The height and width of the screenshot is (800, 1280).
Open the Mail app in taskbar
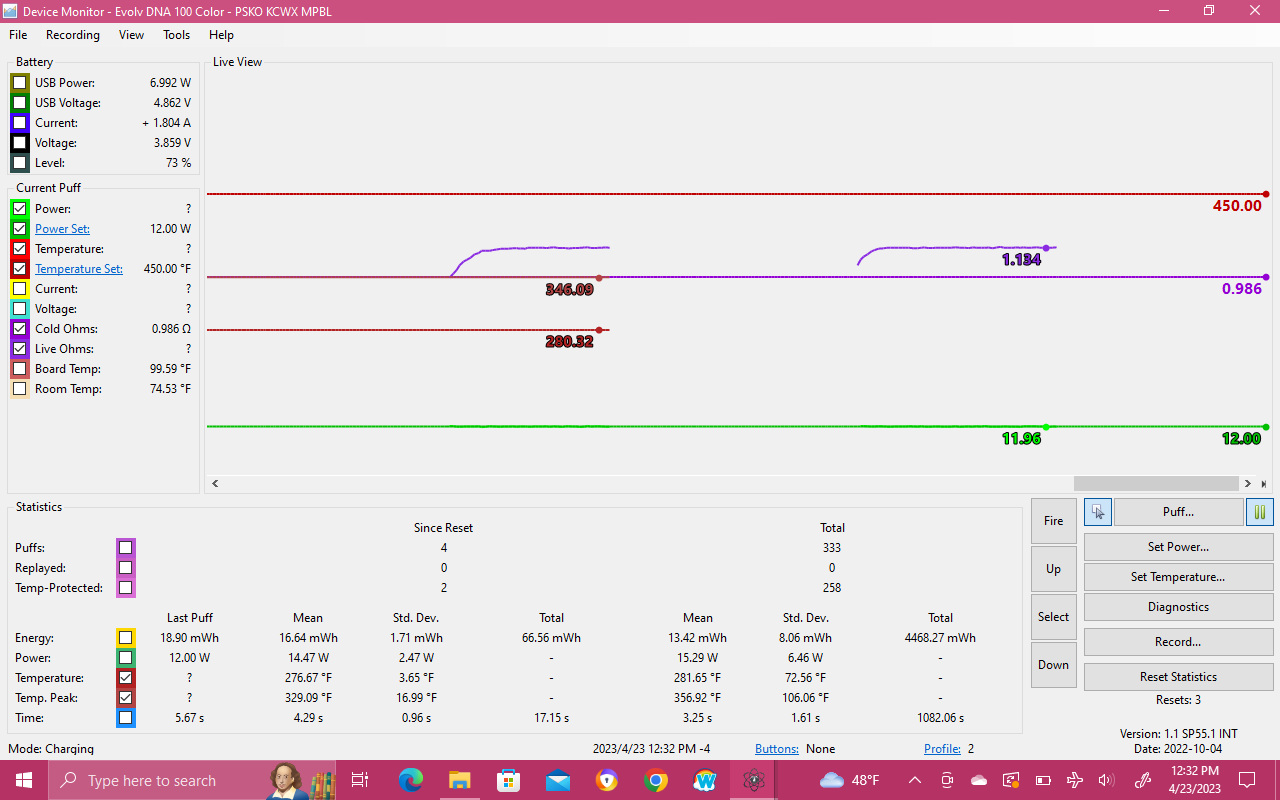pos(557,780)
